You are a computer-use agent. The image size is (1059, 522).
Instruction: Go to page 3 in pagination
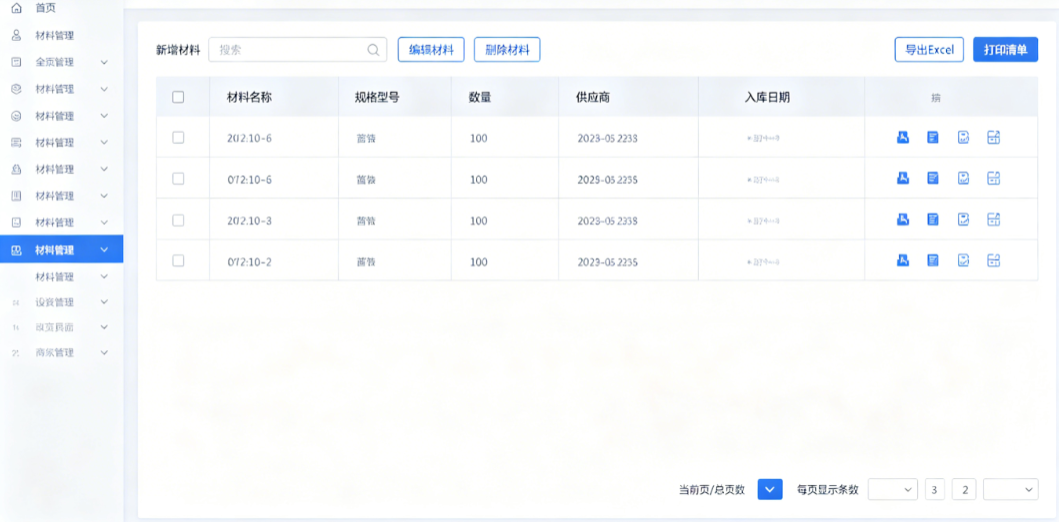click(x=935, y=490)
